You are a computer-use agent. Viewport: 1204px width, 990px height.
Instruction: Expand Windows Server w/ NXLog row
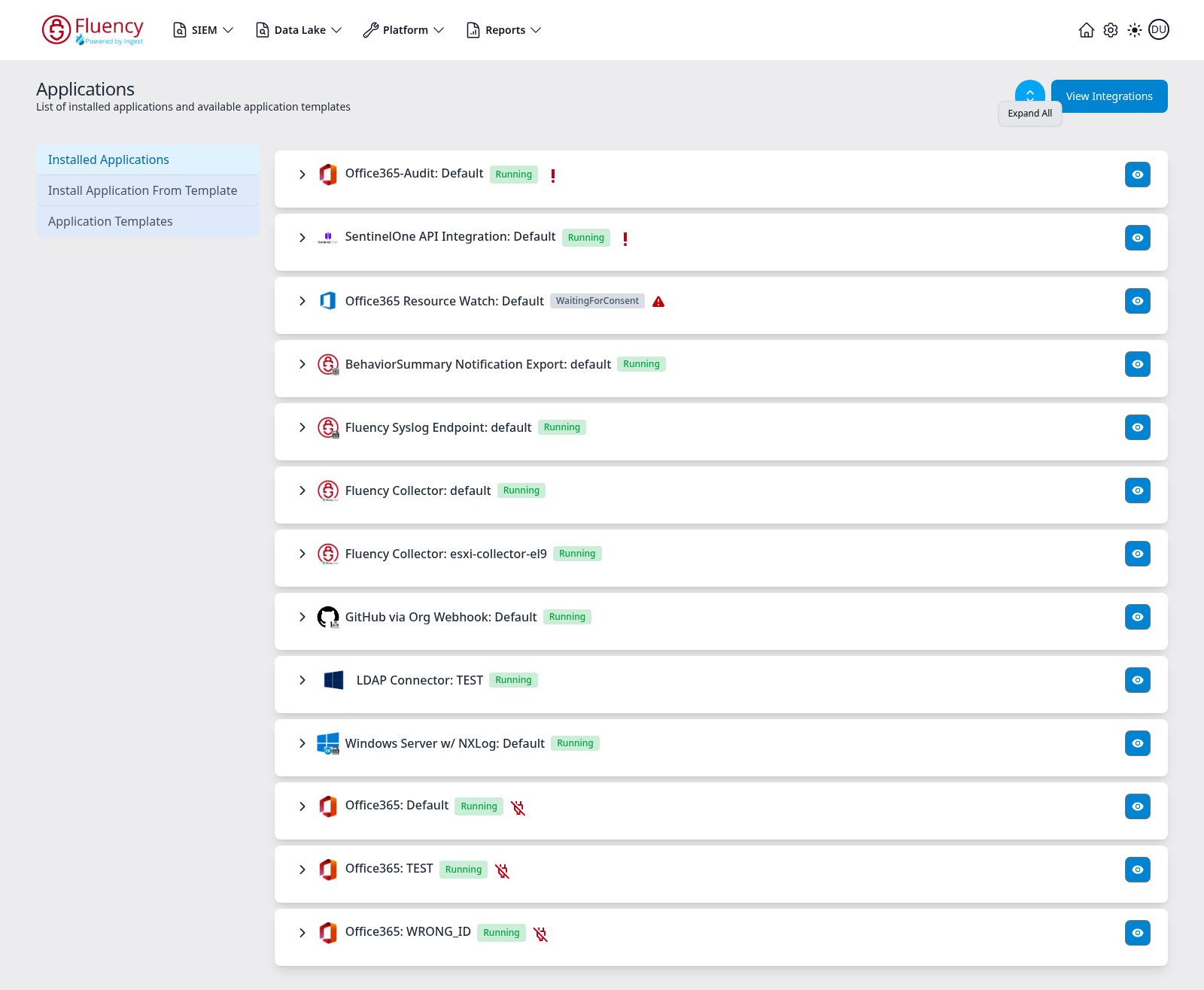pos(303,743)
